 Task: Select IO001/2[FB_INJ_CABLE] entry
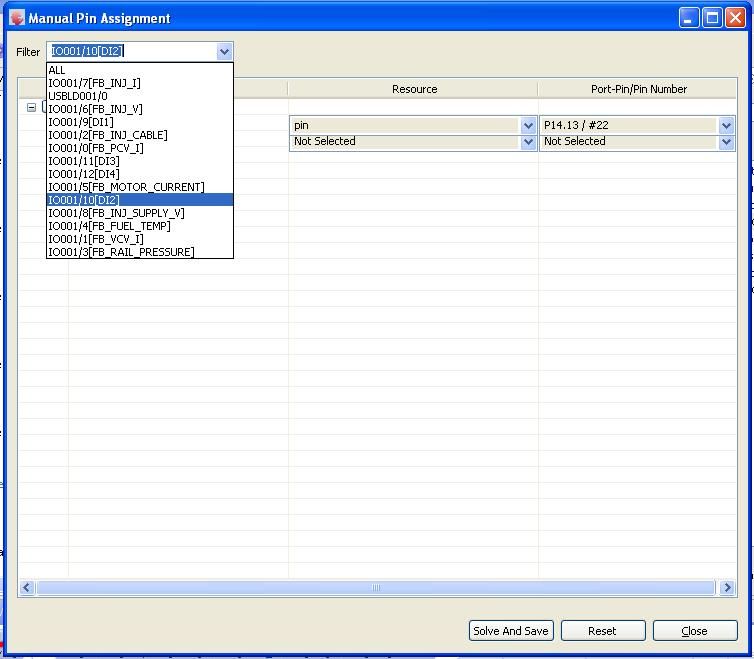[140, 135]
